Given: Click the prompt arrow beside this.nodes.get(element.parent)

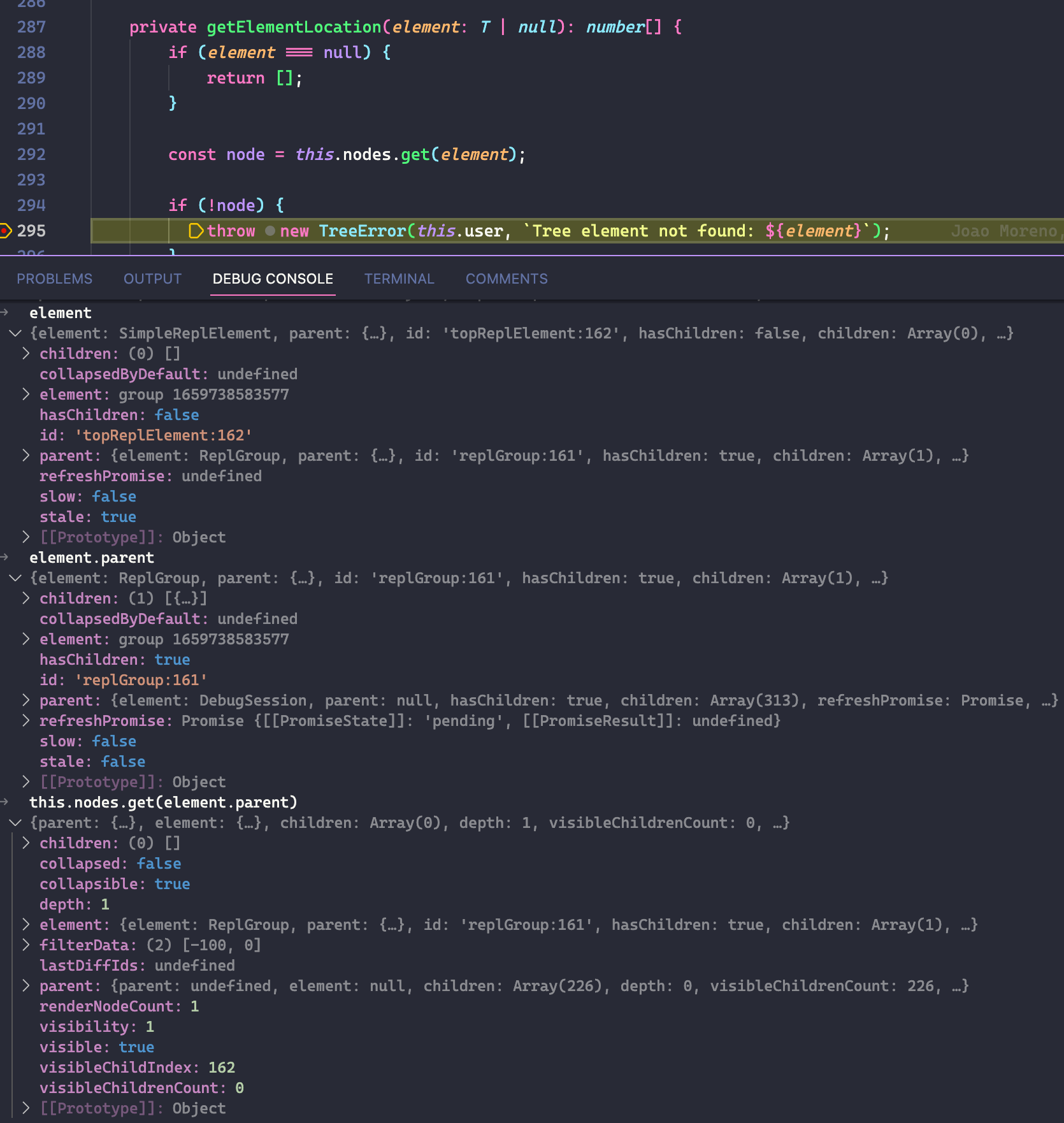Looking at the screenshot, I should click(5, 802).
